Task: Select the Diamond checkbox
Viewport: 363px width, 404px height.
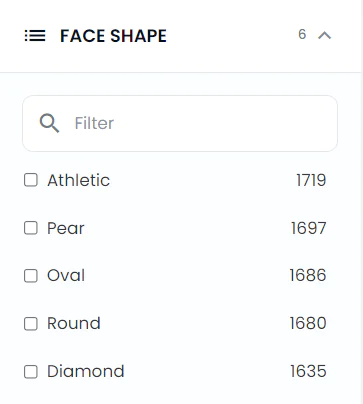Action: [31, 372]
